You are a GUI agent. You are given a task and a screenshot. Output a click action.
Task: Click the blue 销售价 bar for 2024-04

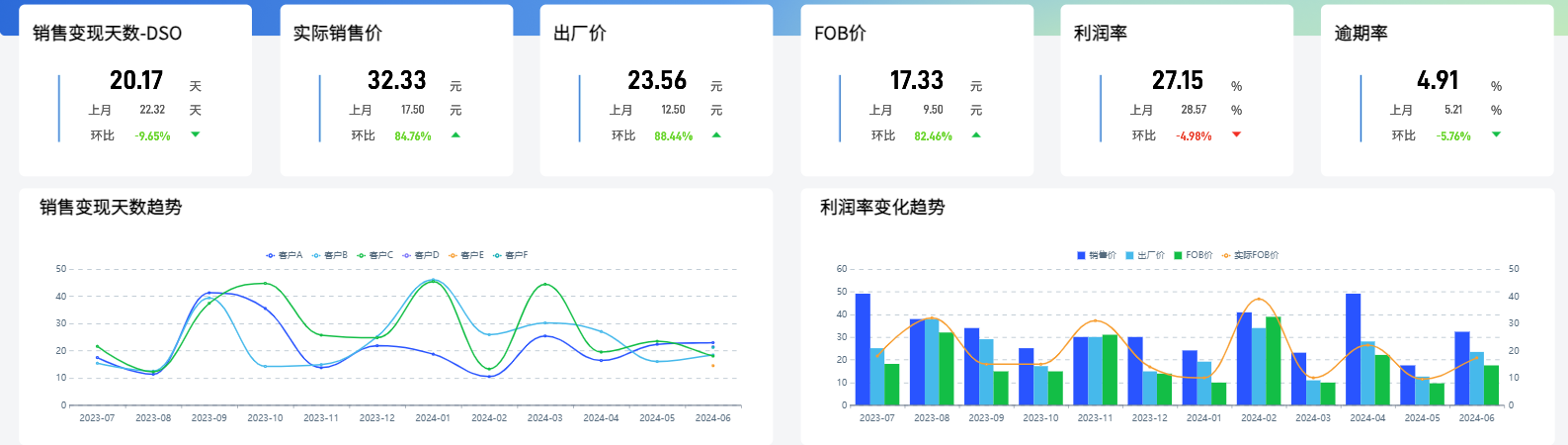(x=1354, y=349)
